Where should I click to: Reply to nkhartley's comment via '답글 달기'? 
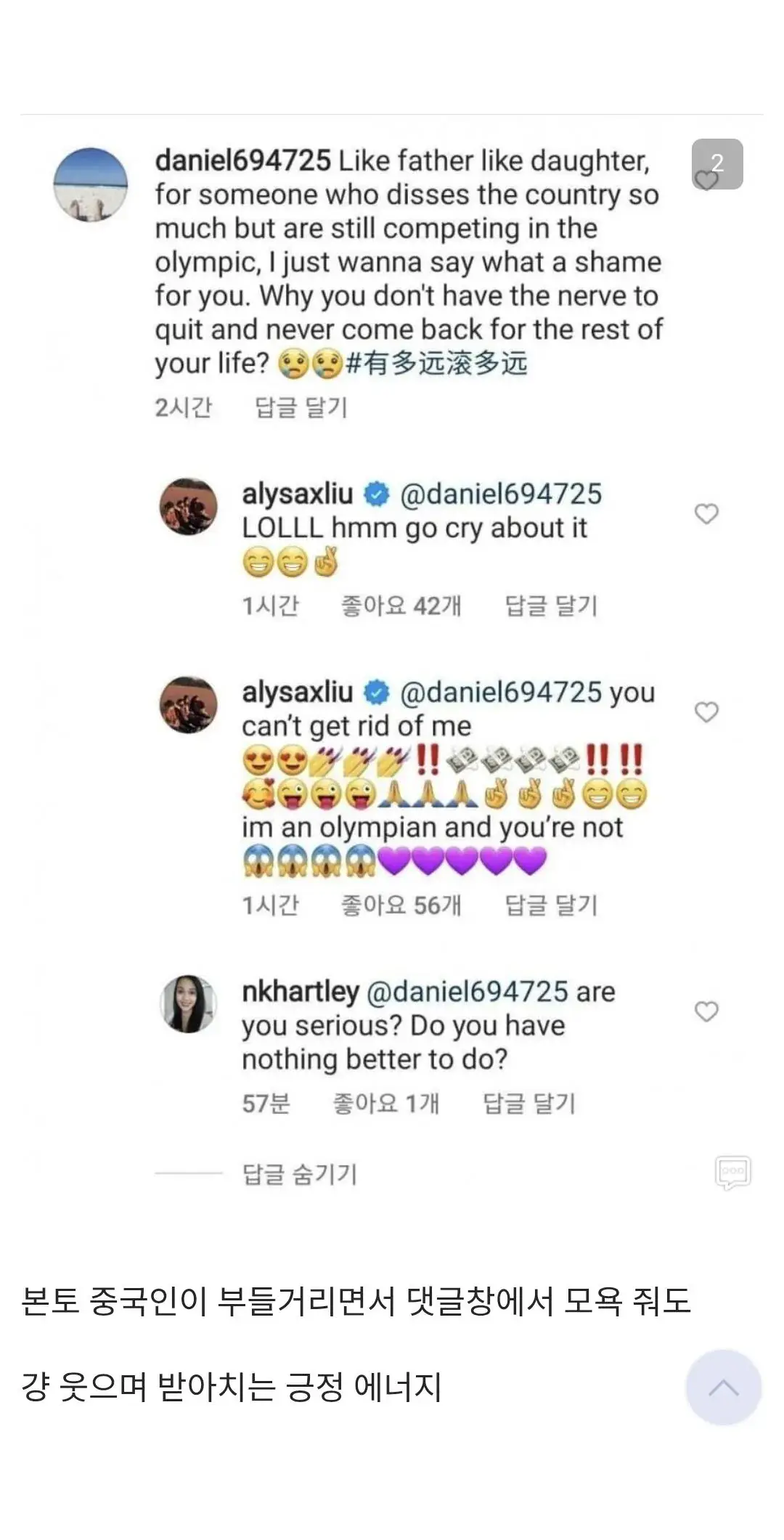tap(529, 1104)
